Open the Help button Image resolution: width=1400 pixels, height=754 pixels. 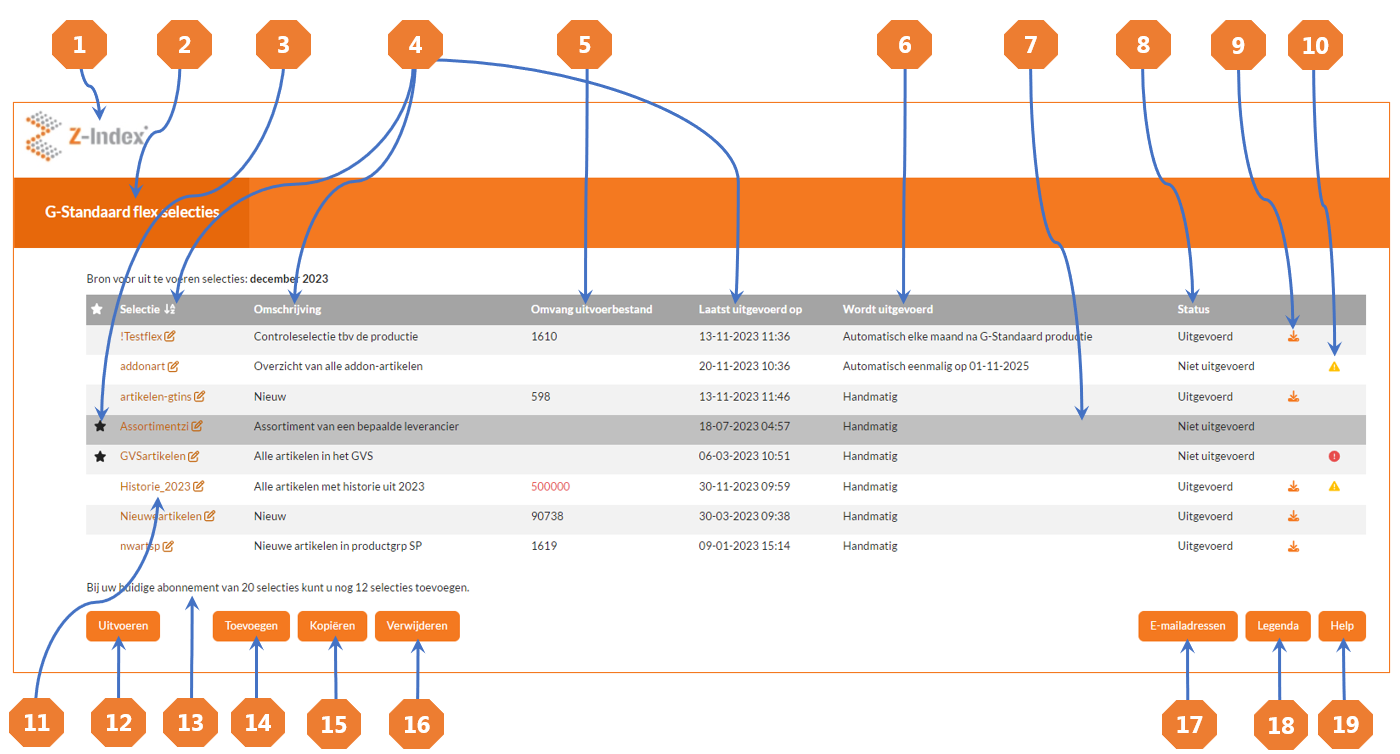[1342, 626]
